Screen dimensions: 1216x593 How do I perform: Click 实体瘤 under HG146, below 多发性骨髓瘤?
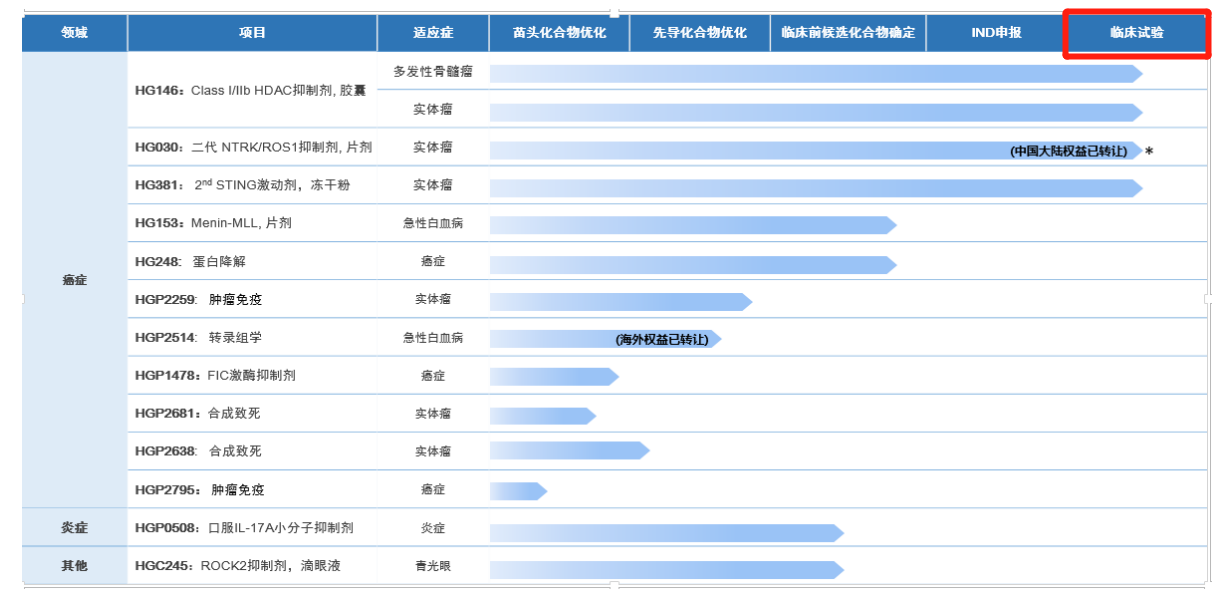pos(433,109)
